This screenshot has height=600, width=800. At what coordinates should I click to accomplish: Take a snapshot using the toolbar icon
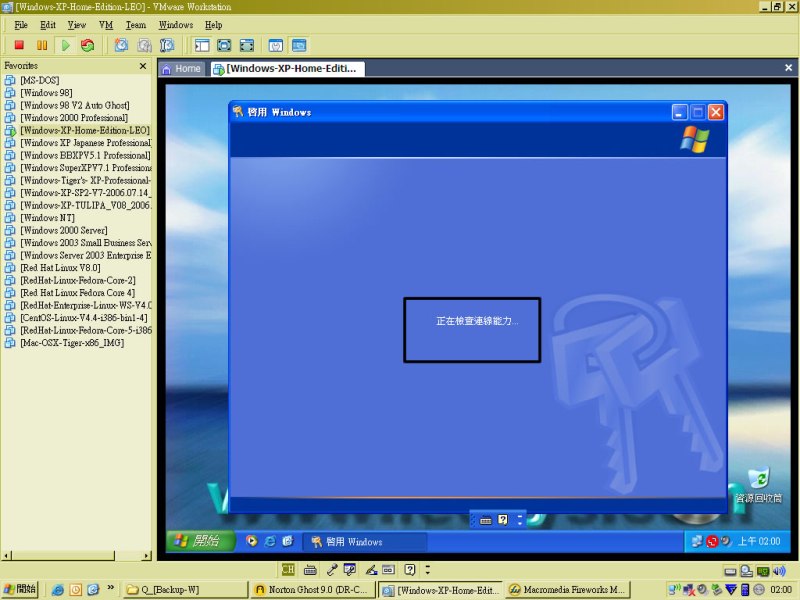click(x=121, y=45)
